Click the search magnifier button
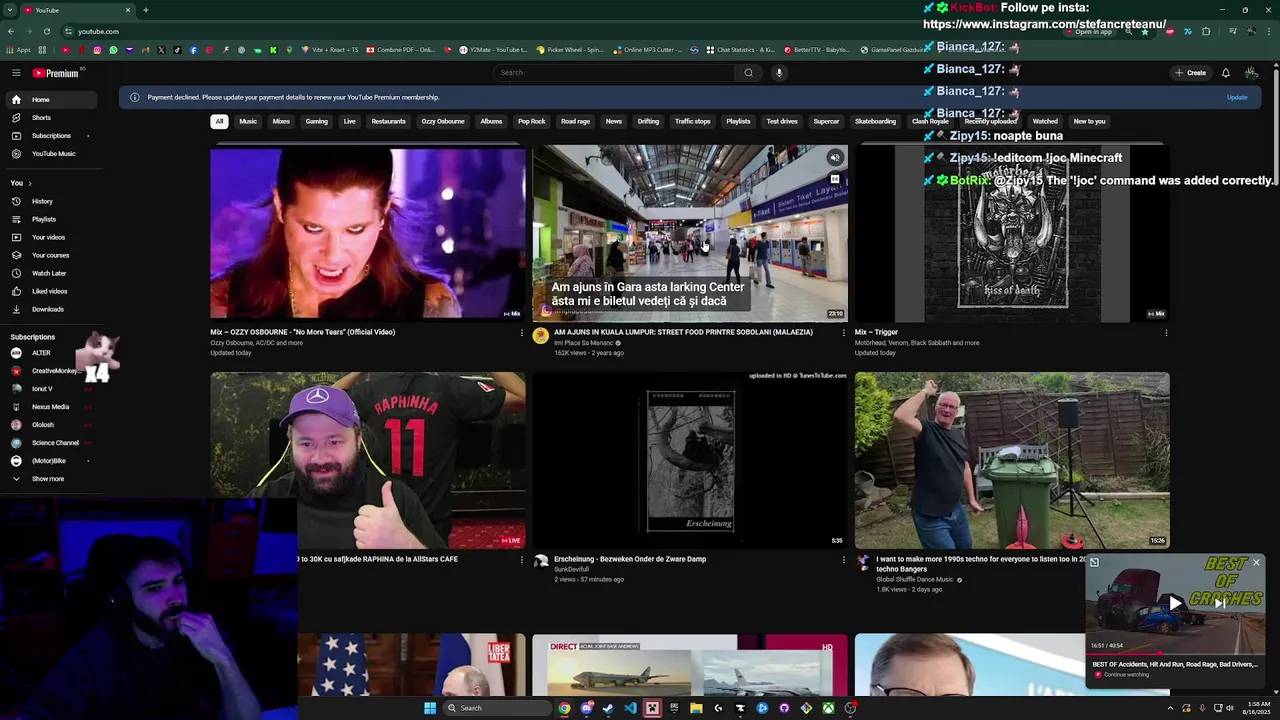1280x720 pixels. (748, 72)
